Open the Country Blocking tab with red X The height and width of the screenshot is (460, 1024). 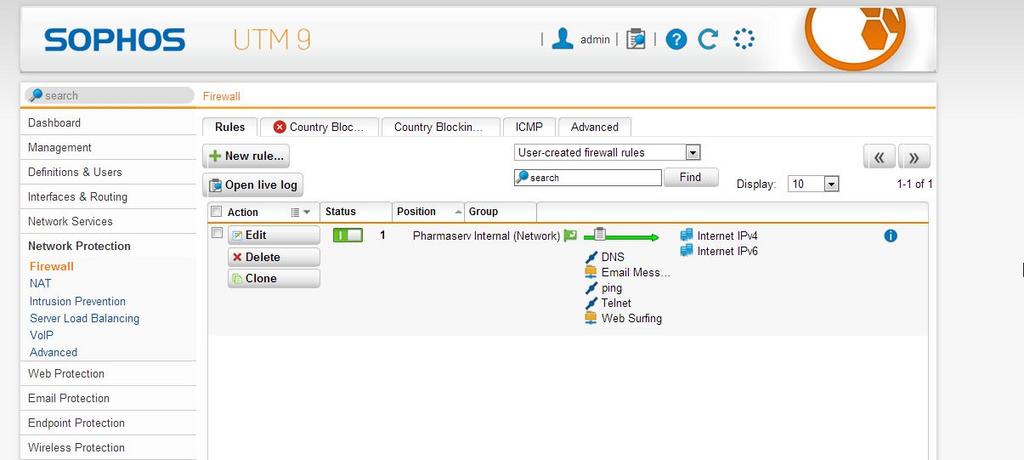pos(319,127)
